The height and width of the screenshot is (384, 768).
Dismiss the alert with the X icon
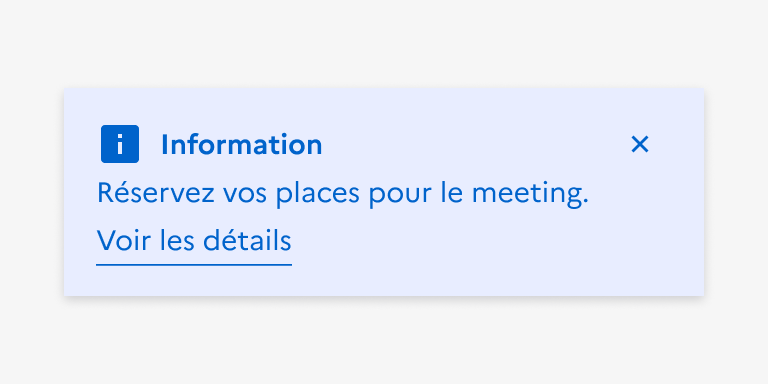pos(640,144)
